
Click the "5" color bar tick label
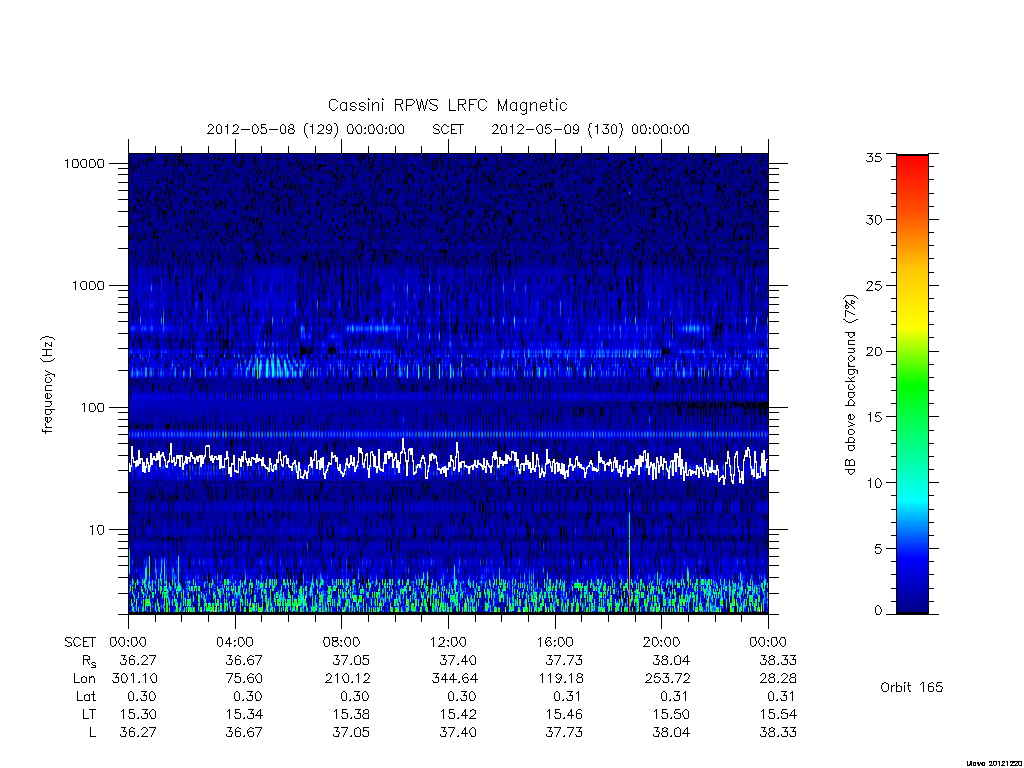tap(878, 549)
